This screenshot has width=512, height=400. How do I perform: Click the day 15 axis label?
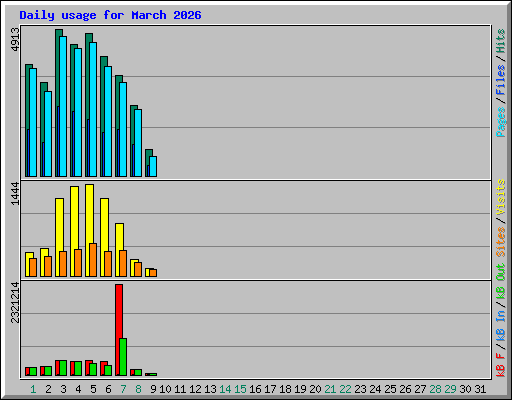point(240,389)
